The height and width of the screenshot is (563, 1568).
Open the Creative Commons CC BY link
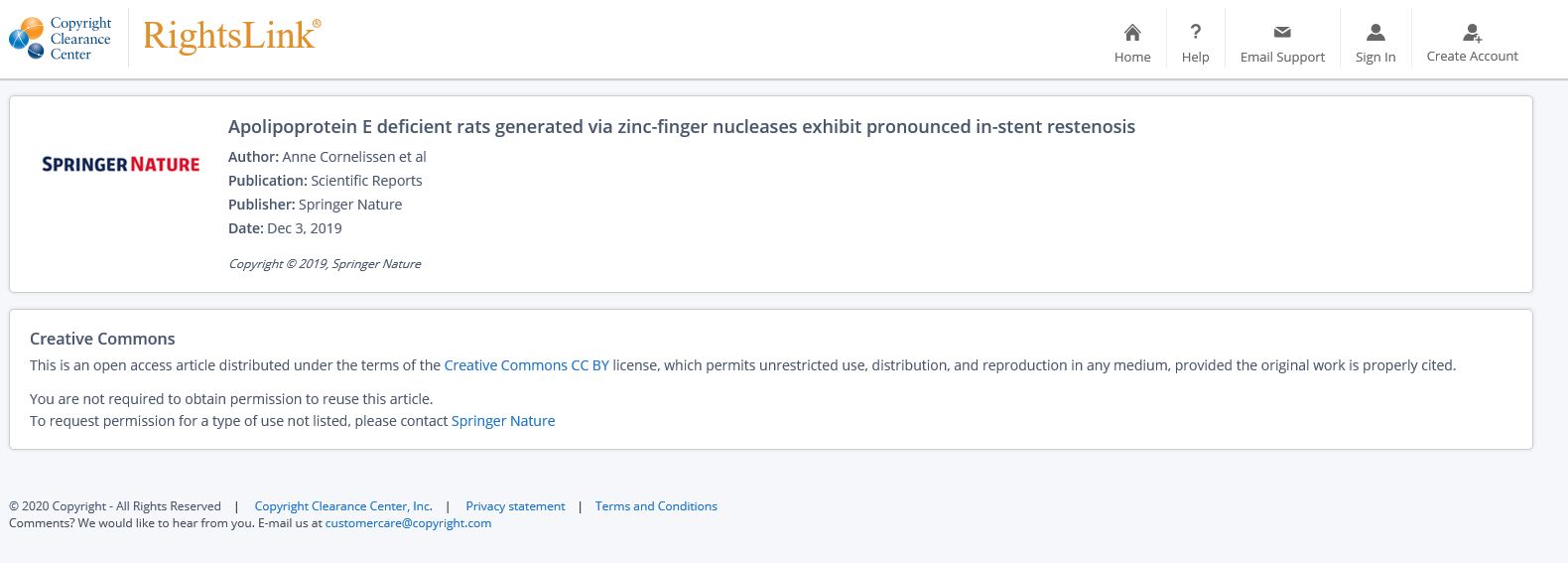click(x=526, y=365)
